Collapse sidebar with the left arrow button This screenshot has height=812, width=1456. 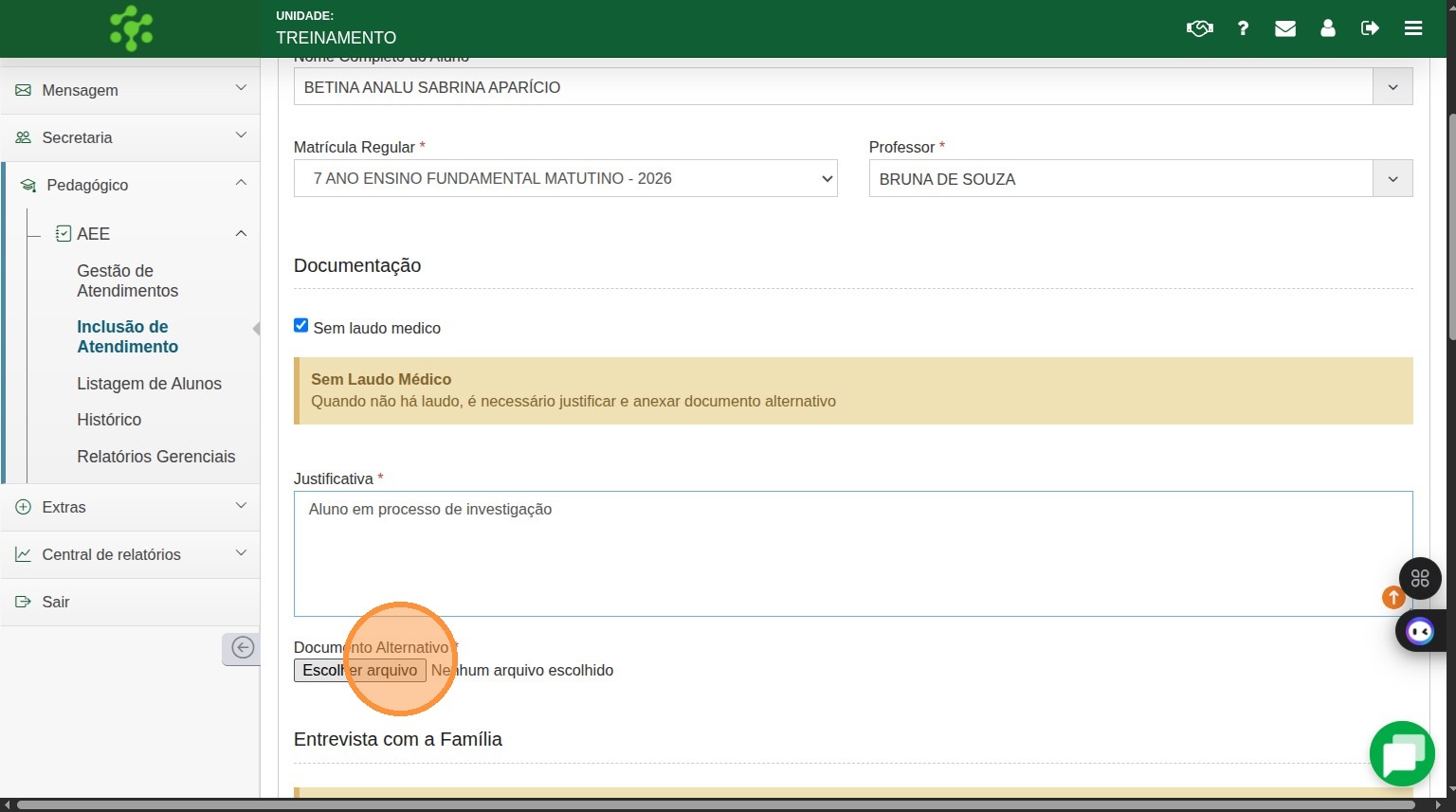pyautogui.click(x=243, y=648)
